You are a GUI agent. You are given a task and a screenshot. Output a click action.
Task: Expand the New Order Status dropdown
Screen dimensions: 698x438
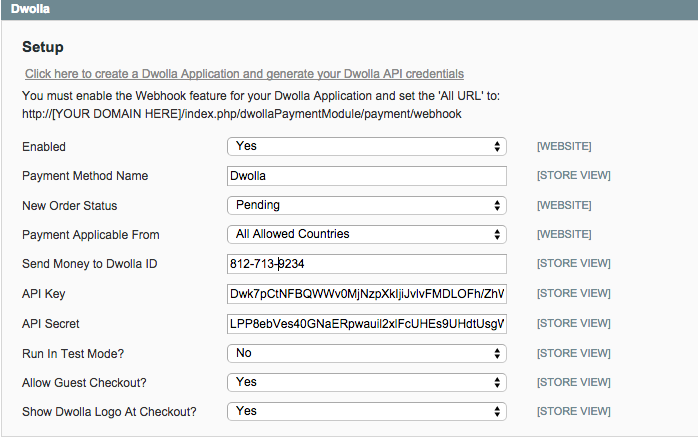[x=367, y=205]
